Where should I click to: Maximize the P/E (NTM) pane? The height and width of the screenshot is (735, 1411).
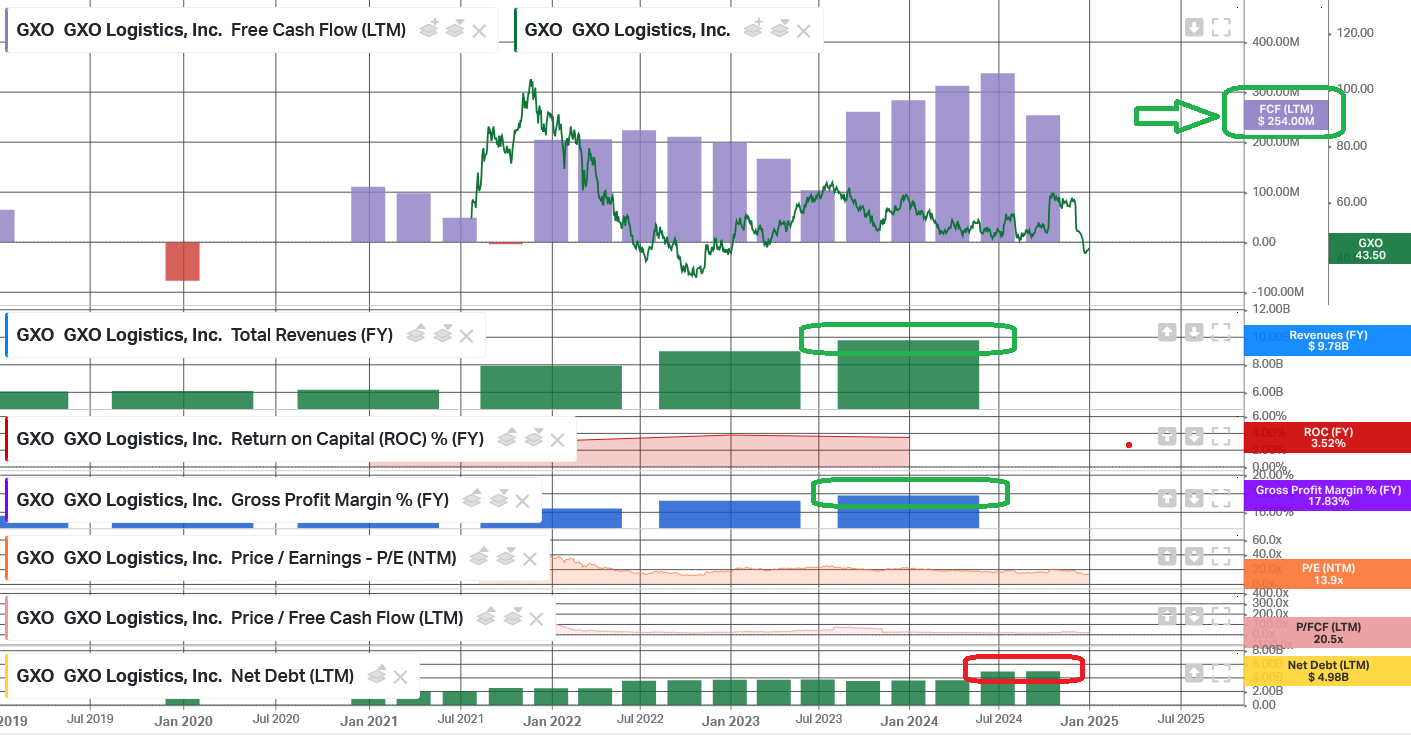pyautogui.click(x=1221, y=555)
